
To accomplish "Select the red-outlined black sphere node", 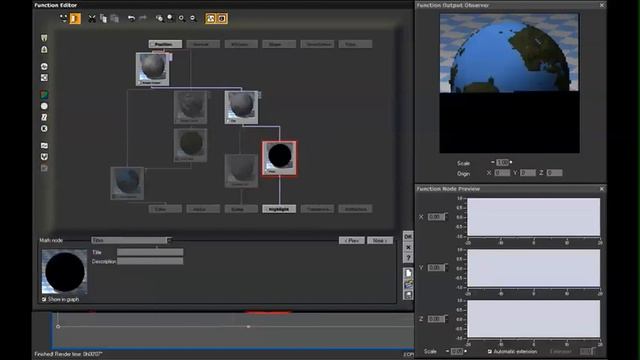I will [279, 158].
